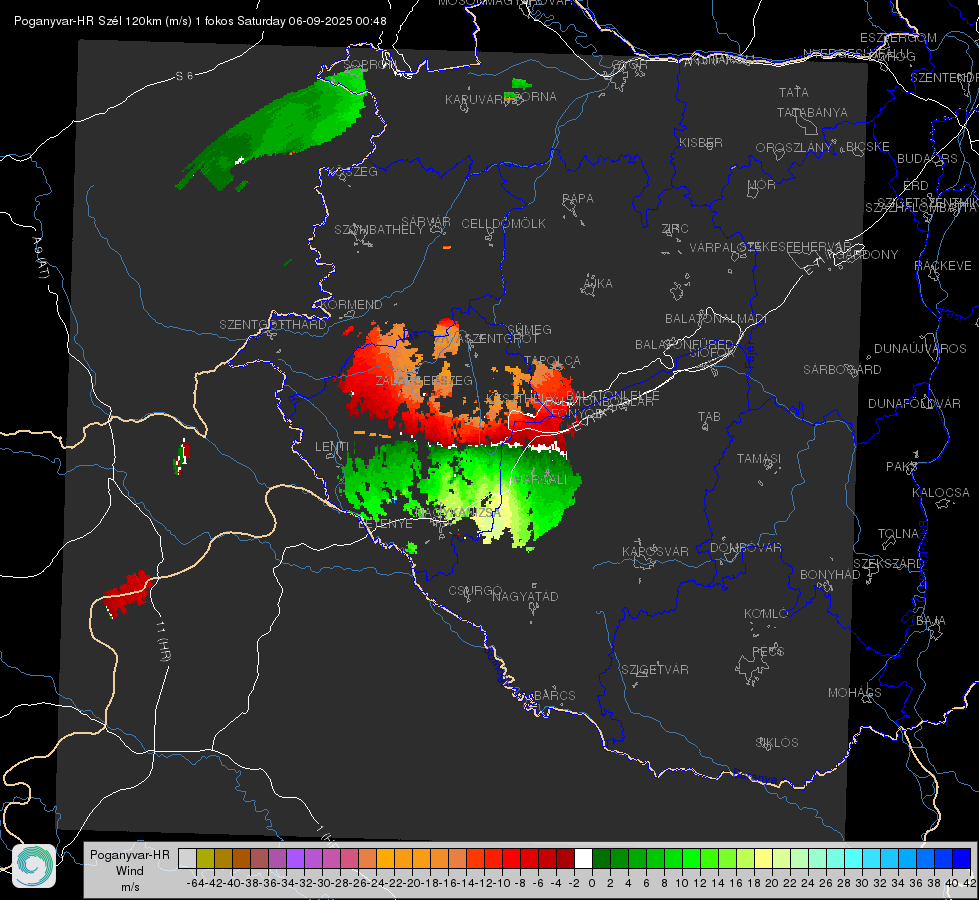This screenshot has width=979, height=900.
Task: Click the 'S 6' road label
Action: [185, 76]
